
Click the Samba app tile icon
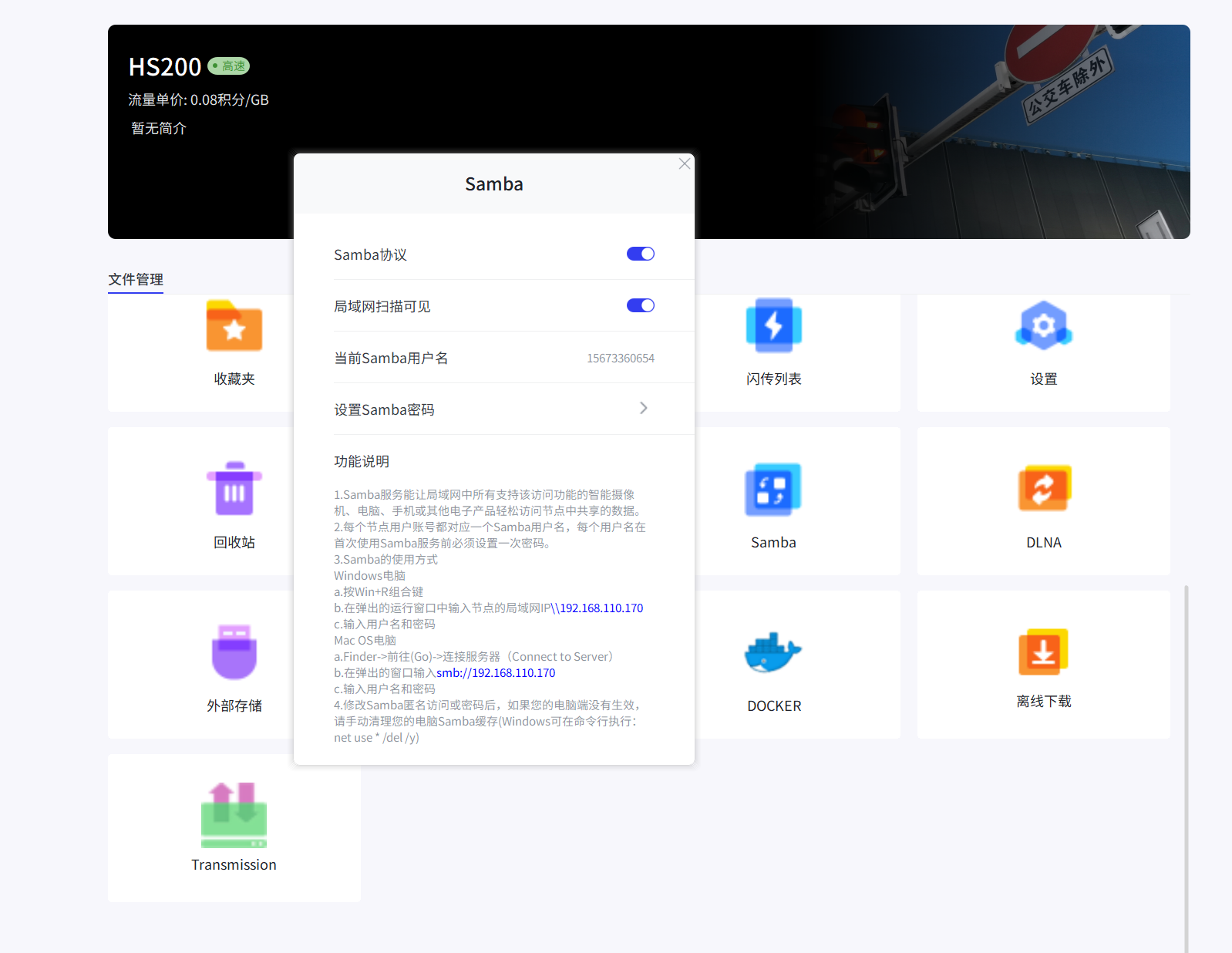[773, 490]
